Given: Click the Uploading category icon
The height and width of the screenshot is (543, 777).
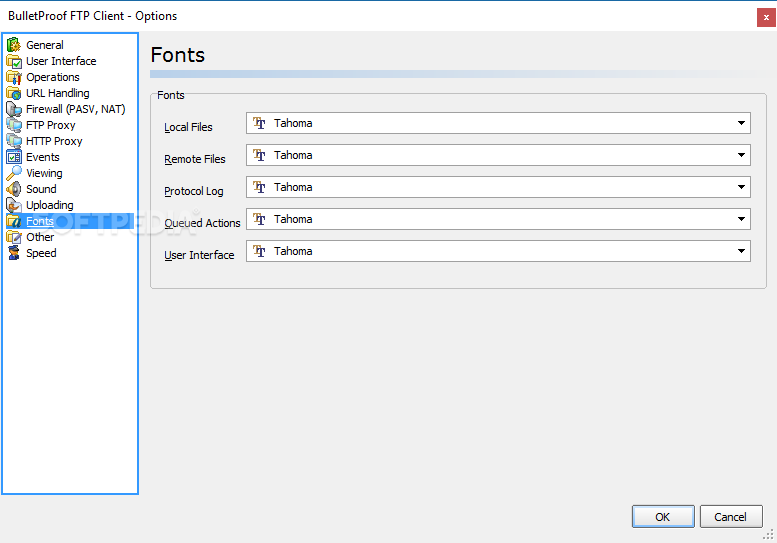Looking at the screenshot, I should (14, 205).
